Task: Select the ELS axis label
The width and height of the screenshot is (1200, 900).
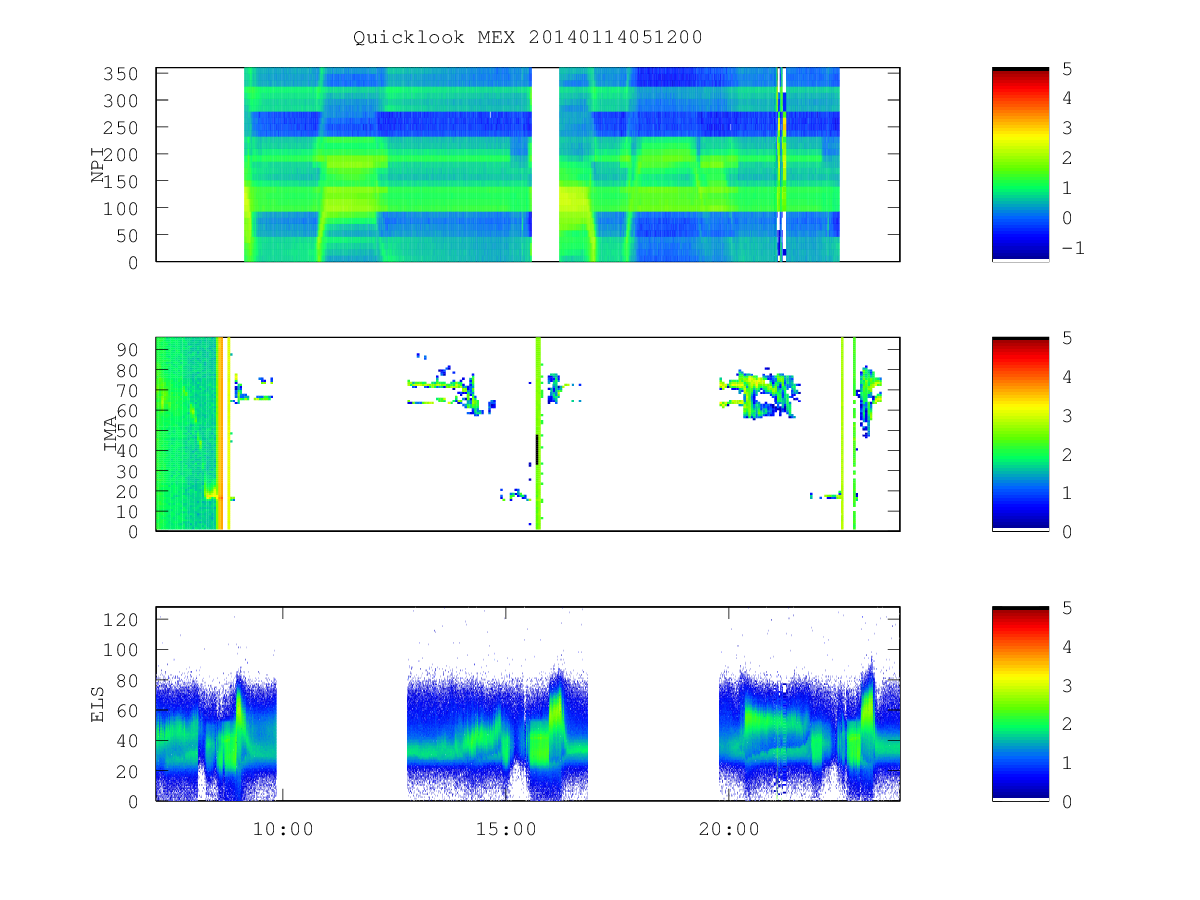Action: tap(98, 703)
